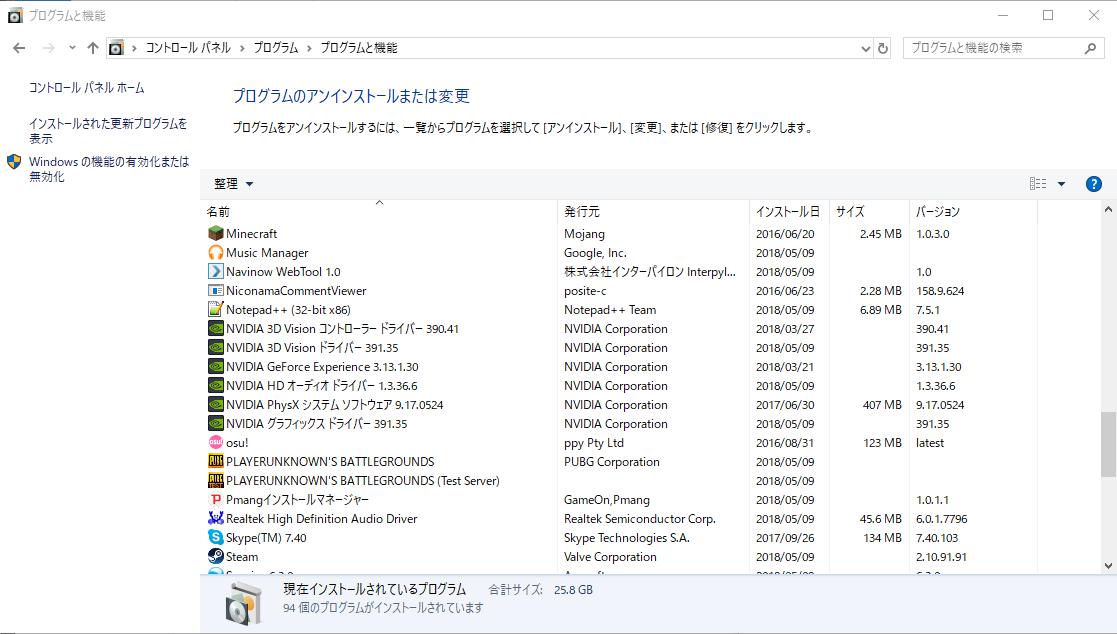Expand the view options dropdown arrow

[x=1061, y=184]
